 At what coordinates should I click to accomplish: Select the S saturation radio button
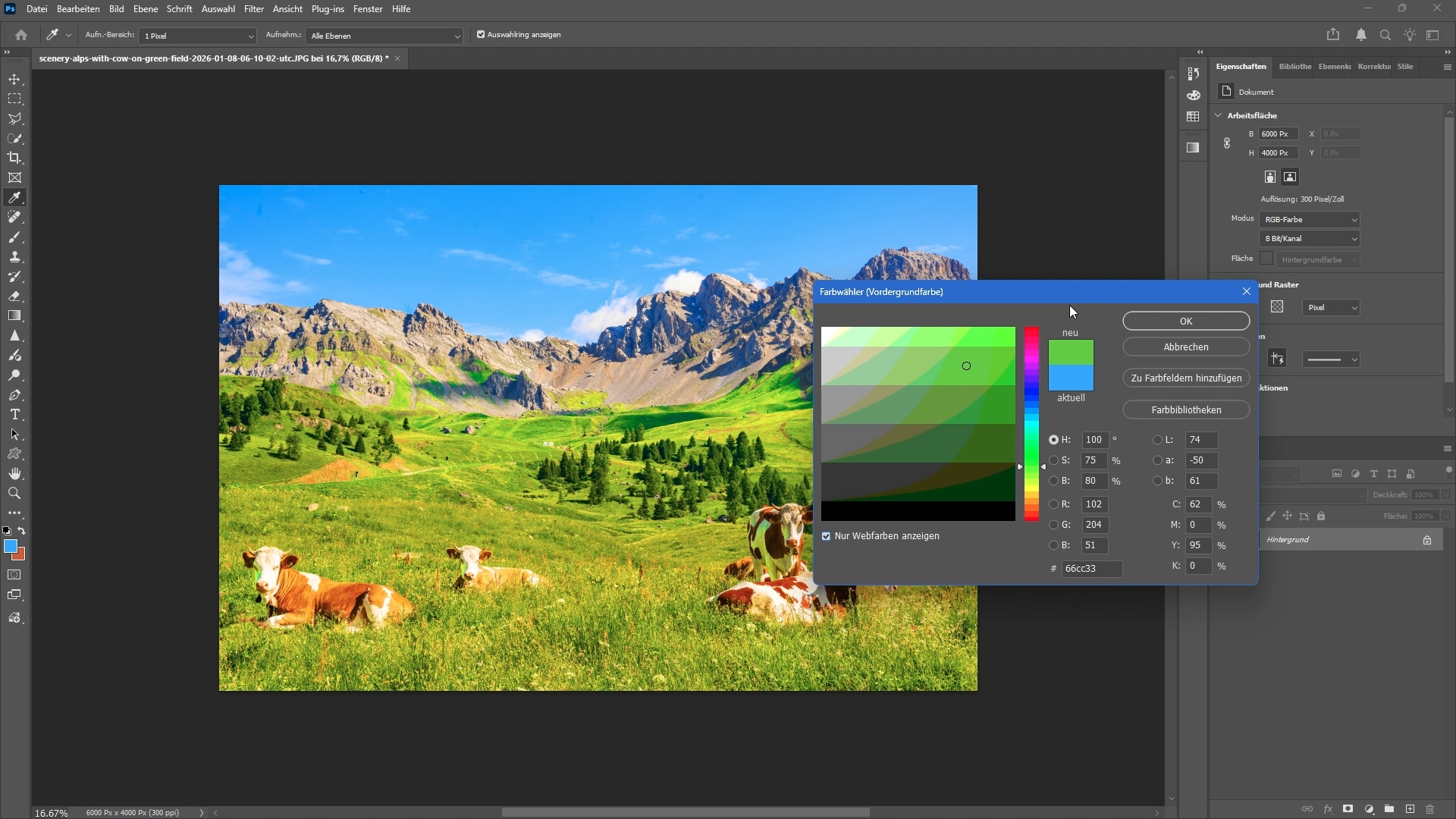(1054, 460)
